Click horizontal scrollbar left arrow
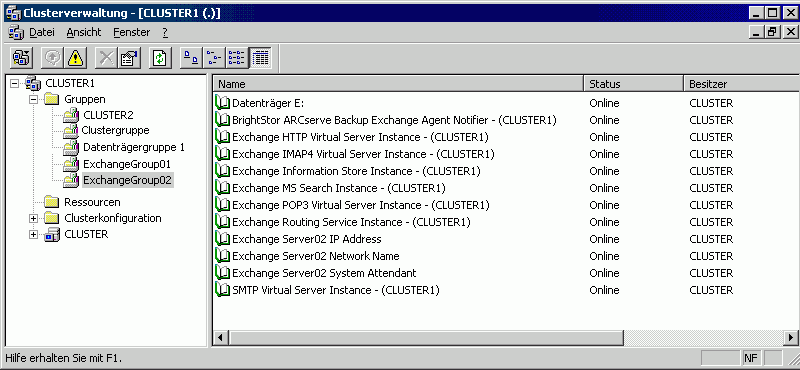This screenshot has height=370, width=800. point(220,337)
